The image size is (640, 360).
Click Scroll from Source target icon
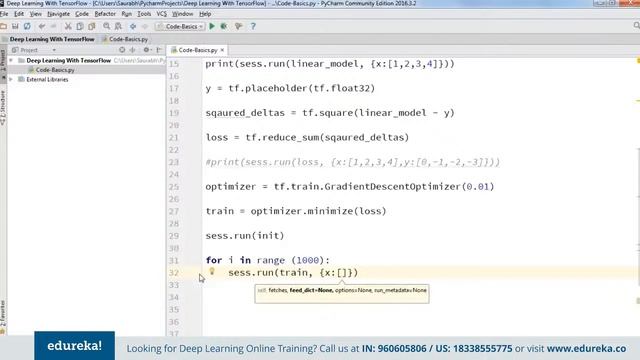[122, 50]
